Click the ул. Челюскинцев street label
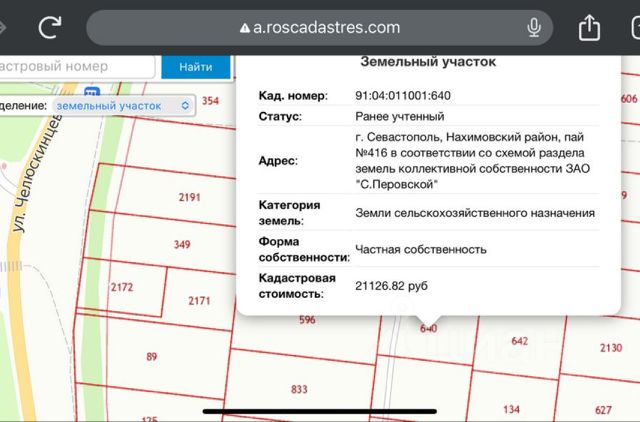Image resolution: width=640 pixels, height=422 pixels. click(x=37, y=173)
